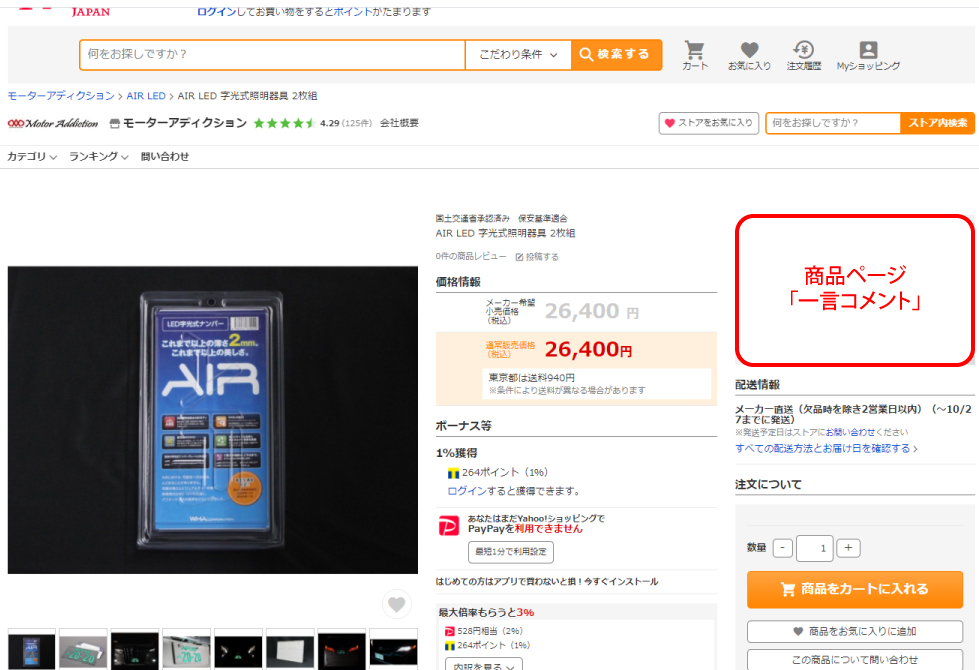
Task: Click the 最短1分で利用設定 button
Action: [x=511, y=551]
